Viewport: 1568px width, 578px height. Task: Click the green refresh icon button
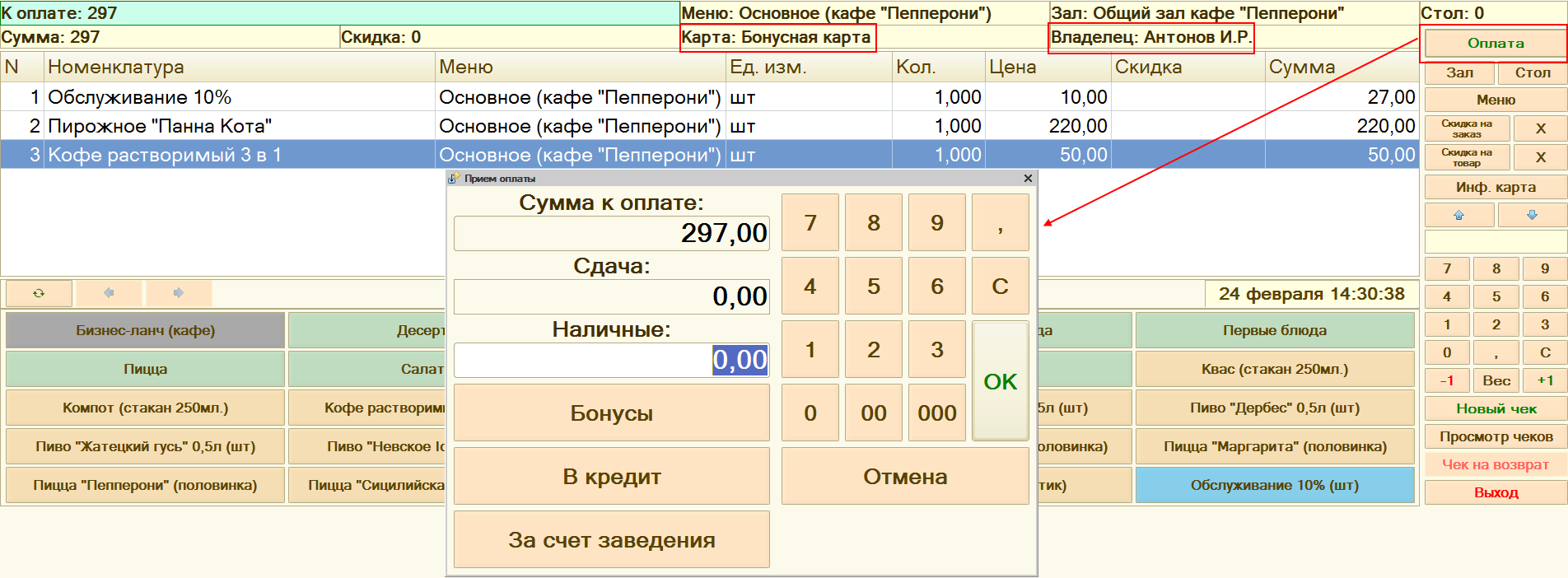[39, 293]
